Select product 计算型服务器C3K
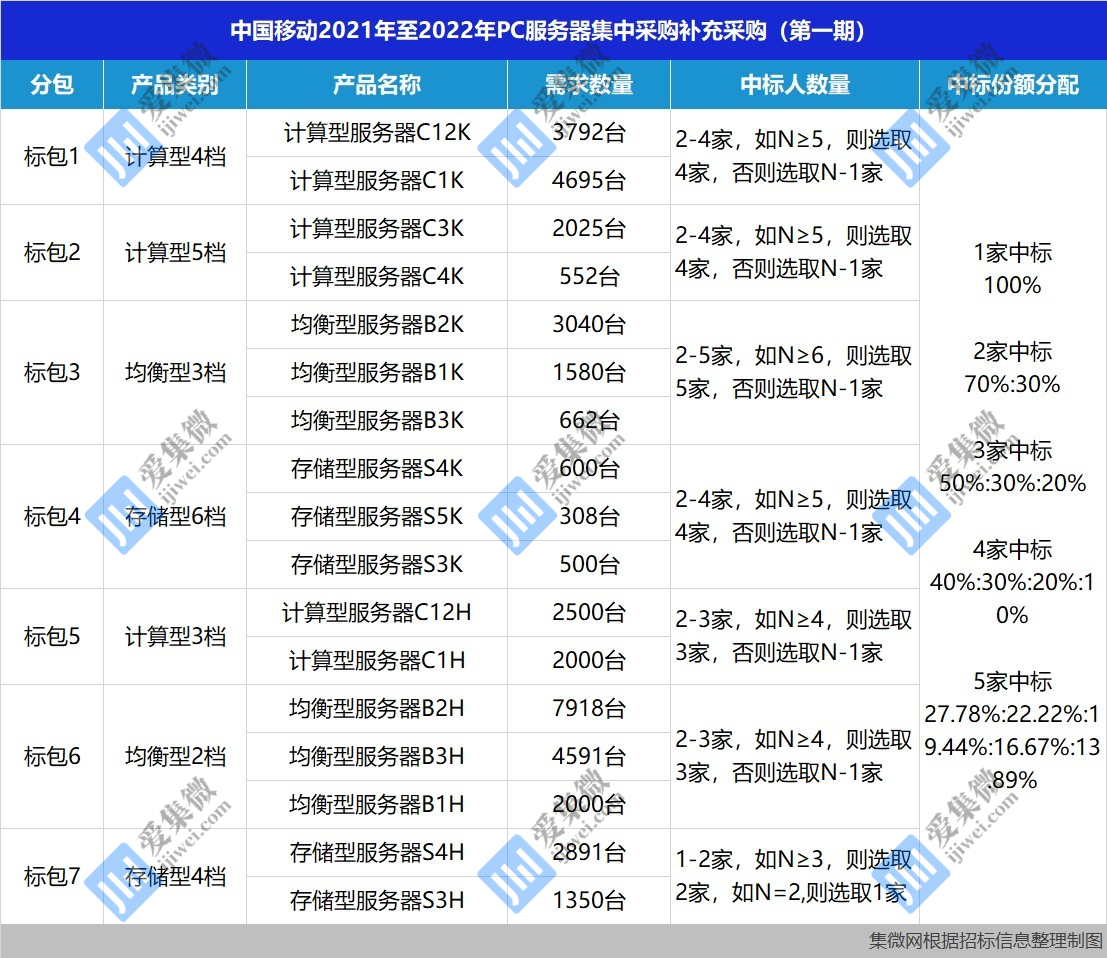1107x958 pixels. tap(377, 228)
